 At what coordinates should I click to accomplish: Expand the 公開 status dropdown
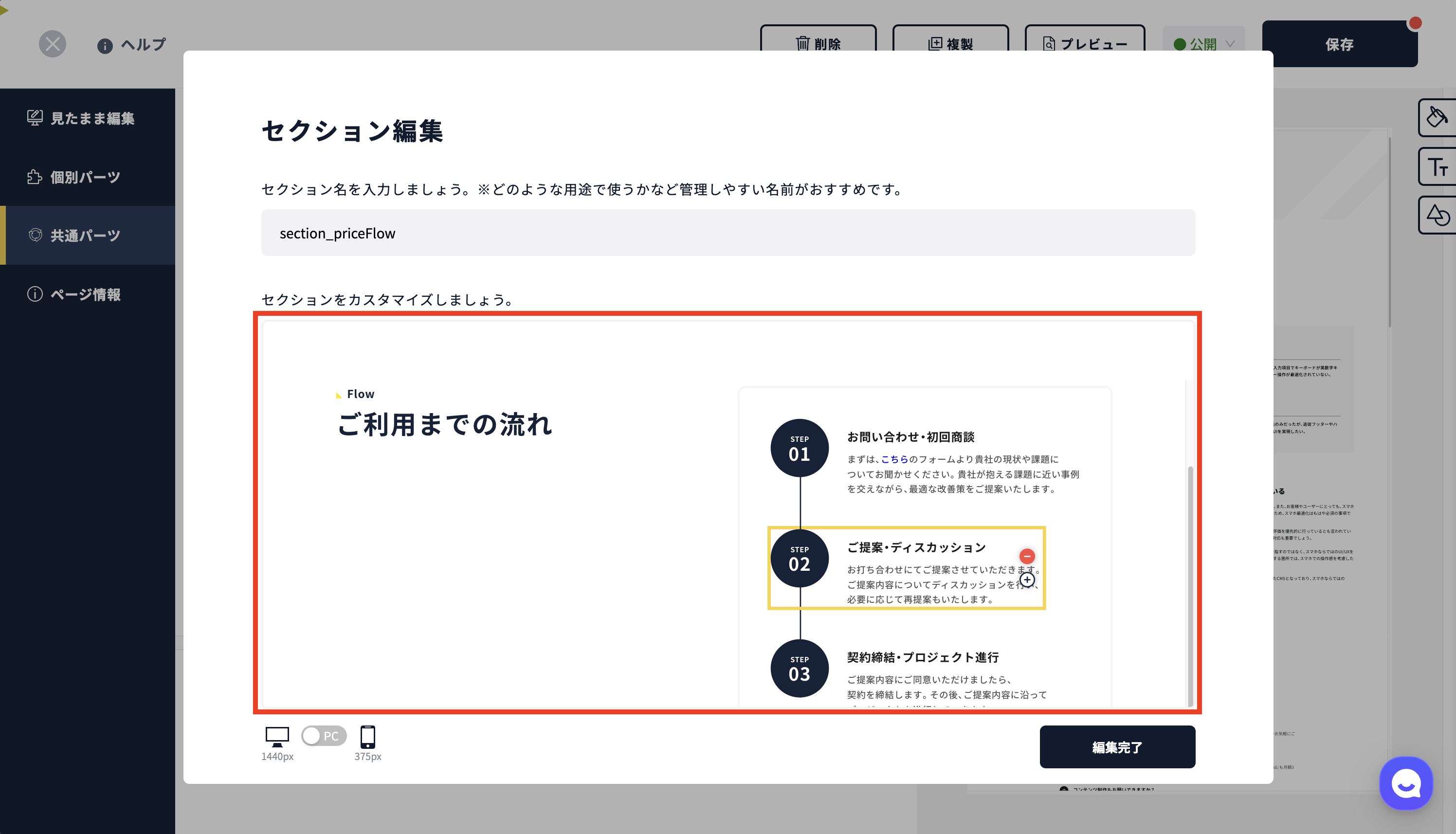click(1203, 44)
